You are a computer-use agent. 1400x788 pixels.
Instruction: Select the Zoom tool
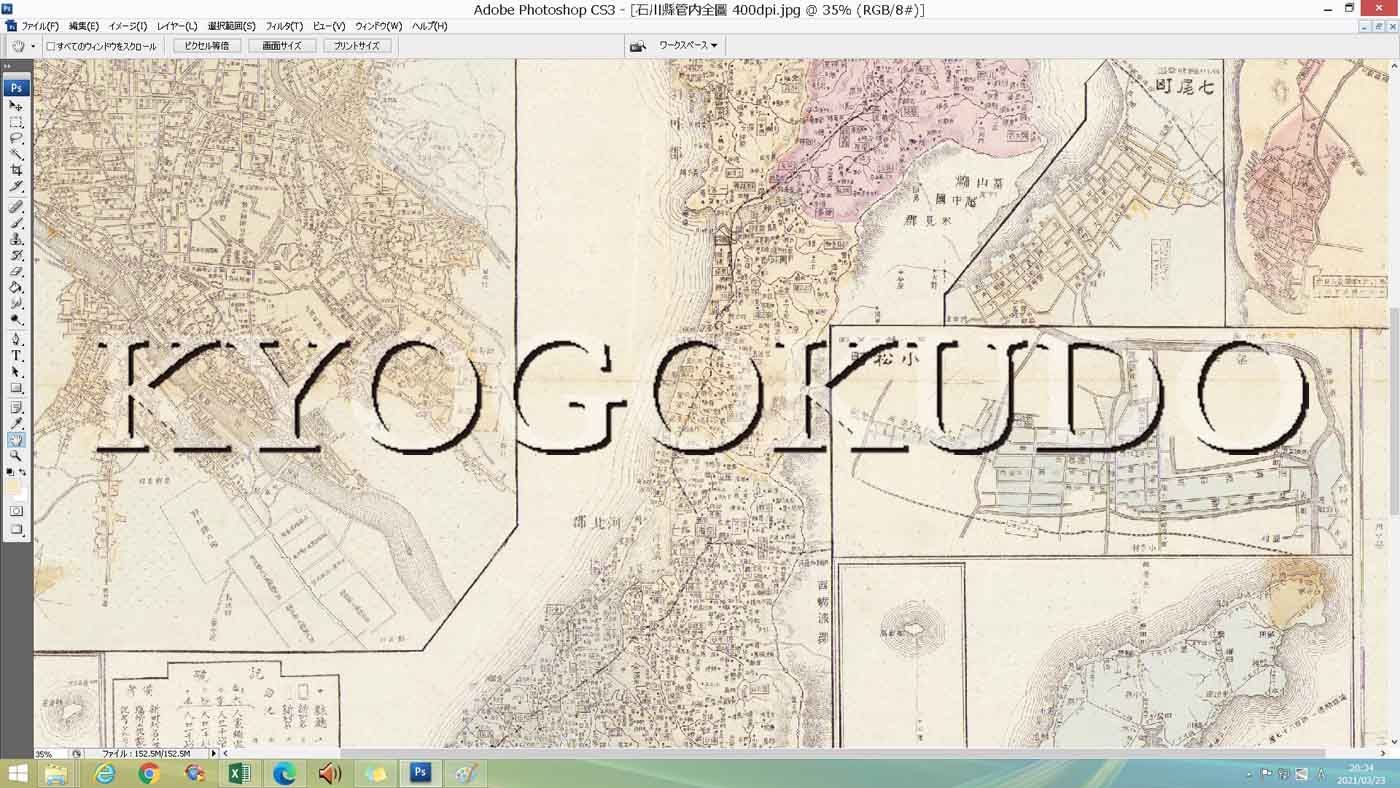tap(16, 455)
